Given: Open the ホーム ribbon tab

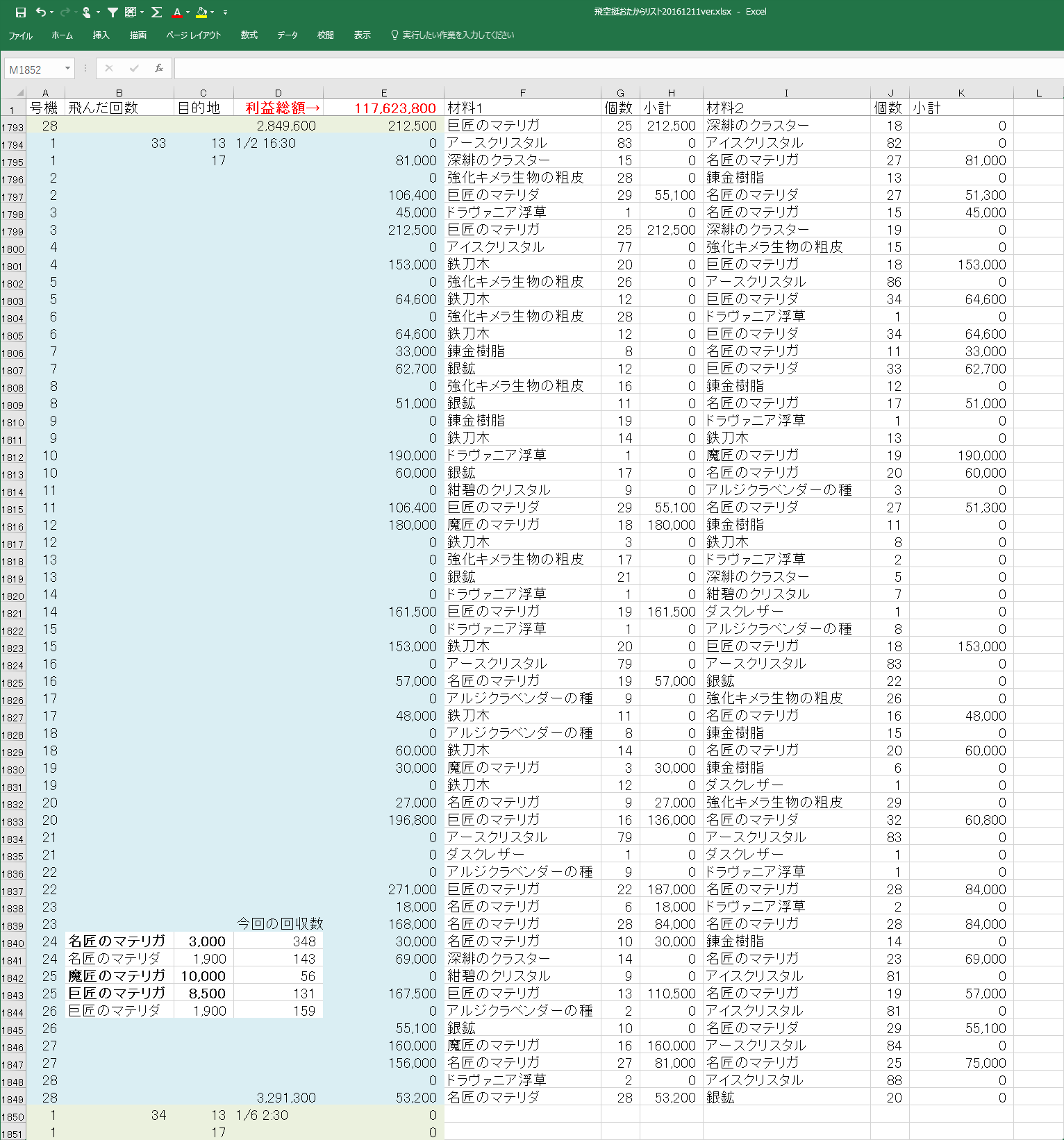Looking at the screenshot, I should pos(62,35).
